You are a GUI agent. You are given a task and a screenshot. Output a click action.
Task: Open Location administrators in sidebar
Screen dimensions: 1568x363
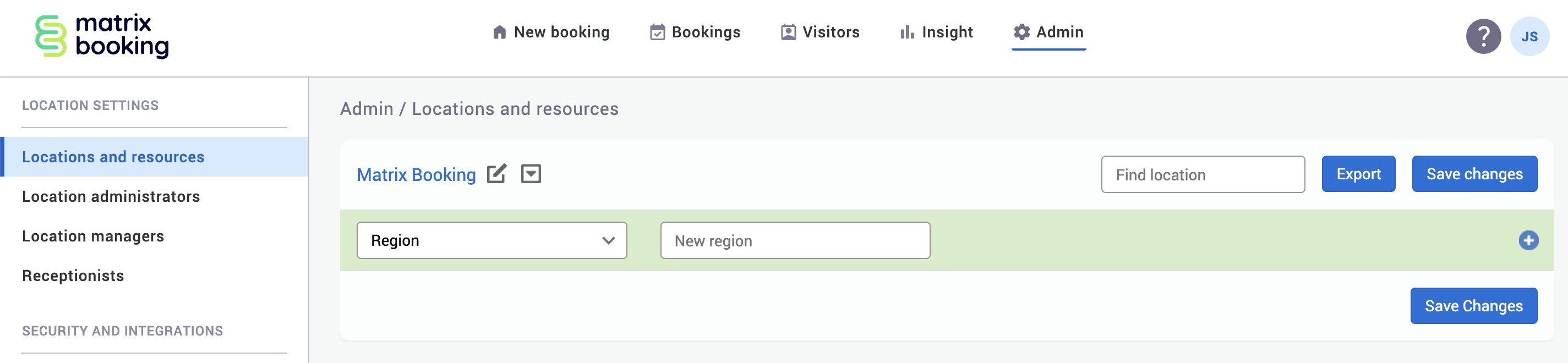(x=111, y=196)
